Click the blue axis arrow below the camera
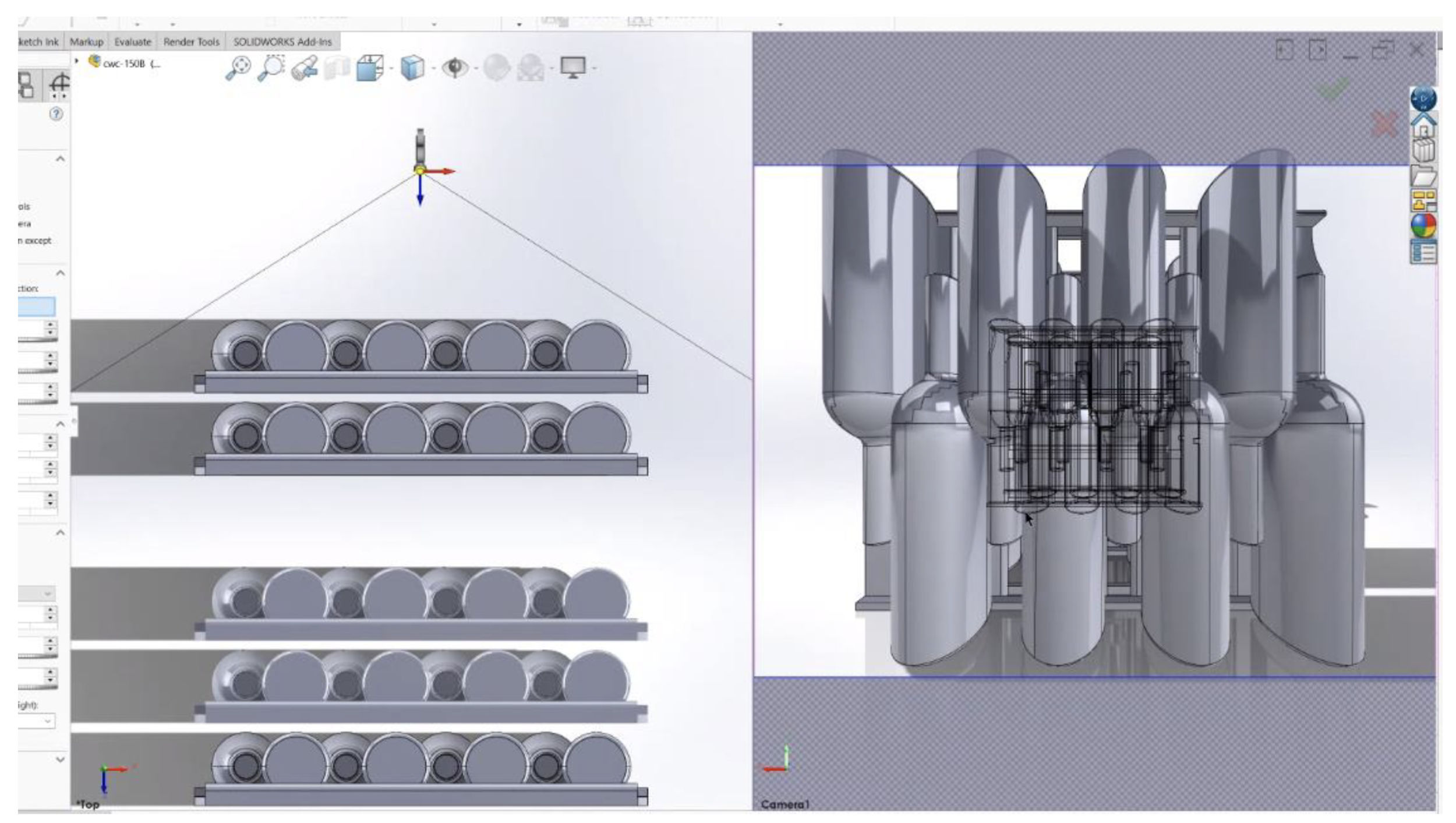Viewport: 1456px width, 823px height. click(420, 191)
